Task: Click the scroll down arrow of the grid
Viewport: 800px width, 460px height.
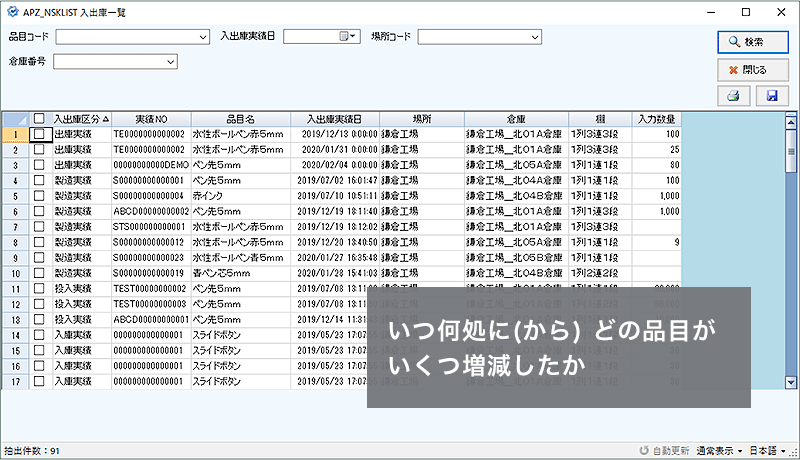Action: coord(791,382)
